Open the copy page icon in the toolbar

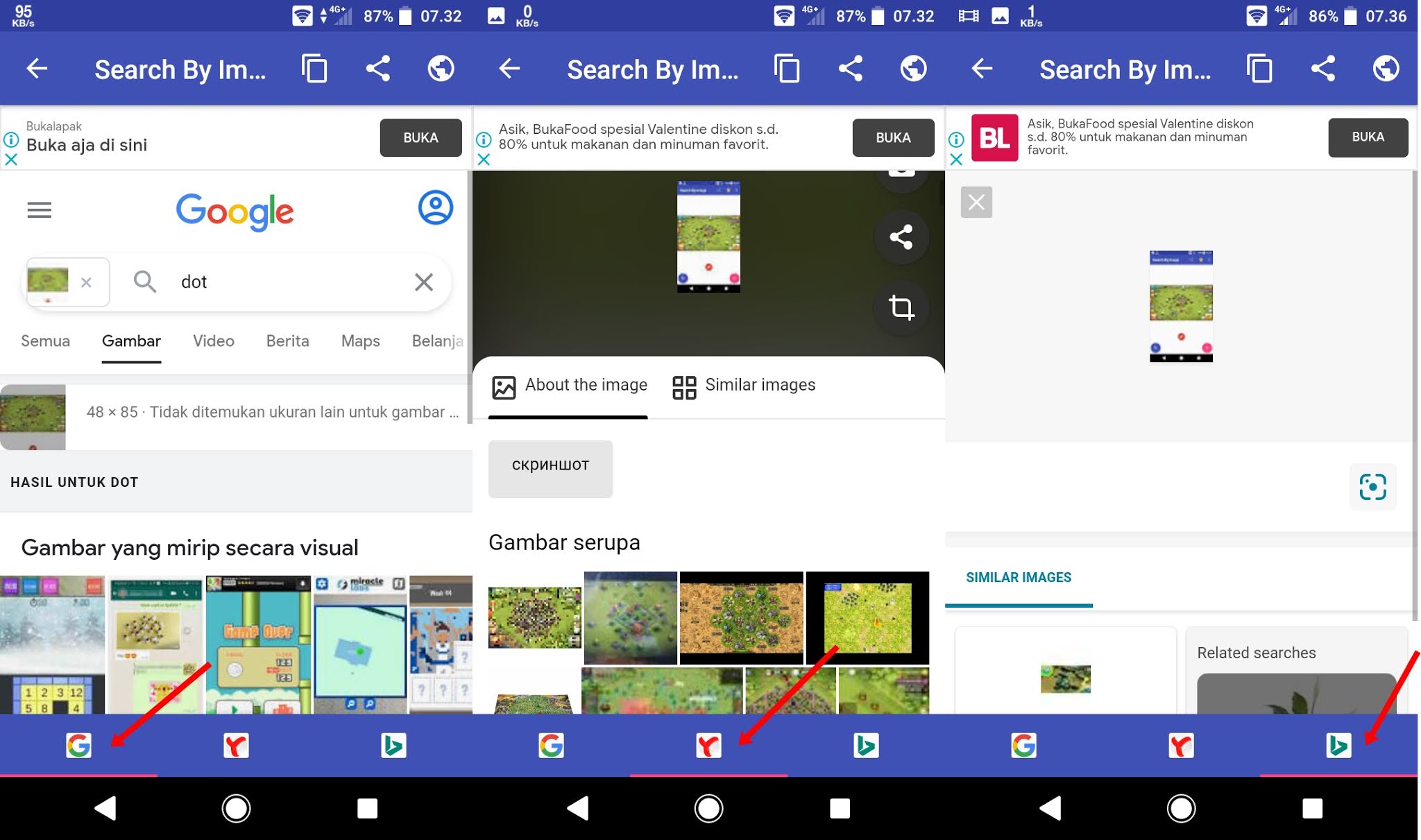click(314, 69)
